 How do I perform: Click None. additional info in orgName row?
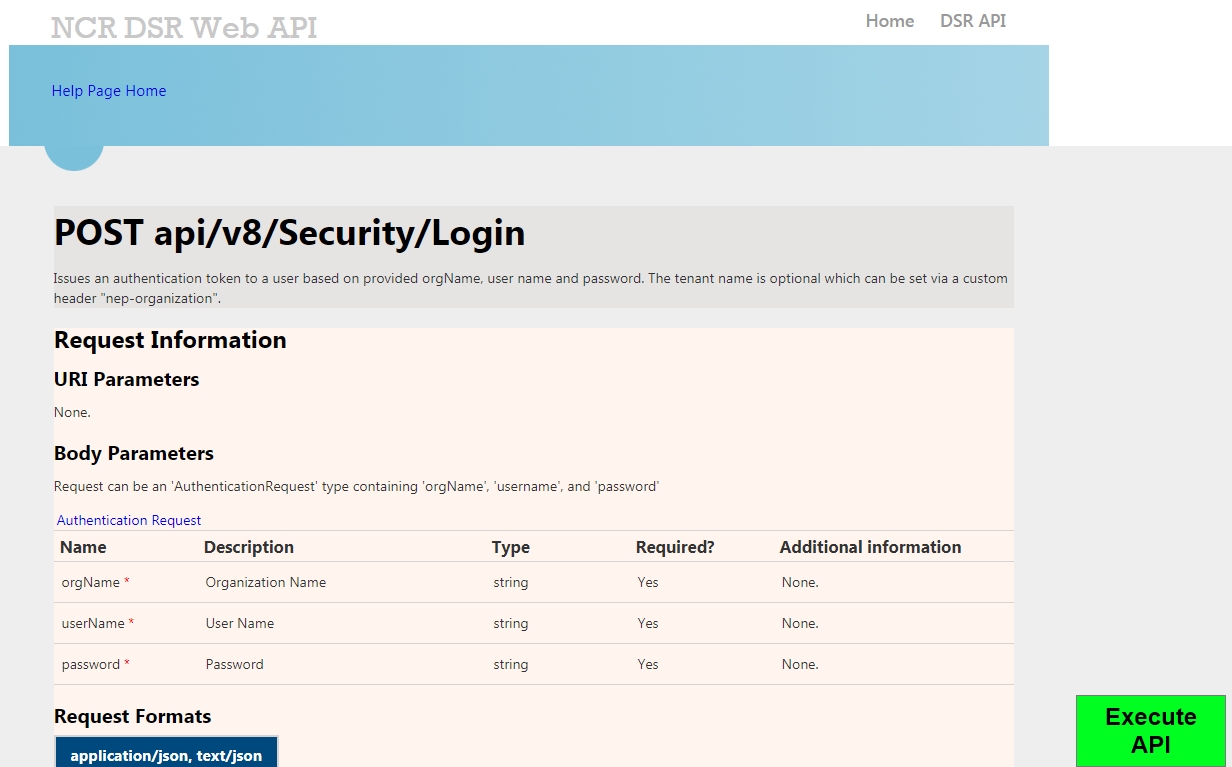[x=800, y=582]
